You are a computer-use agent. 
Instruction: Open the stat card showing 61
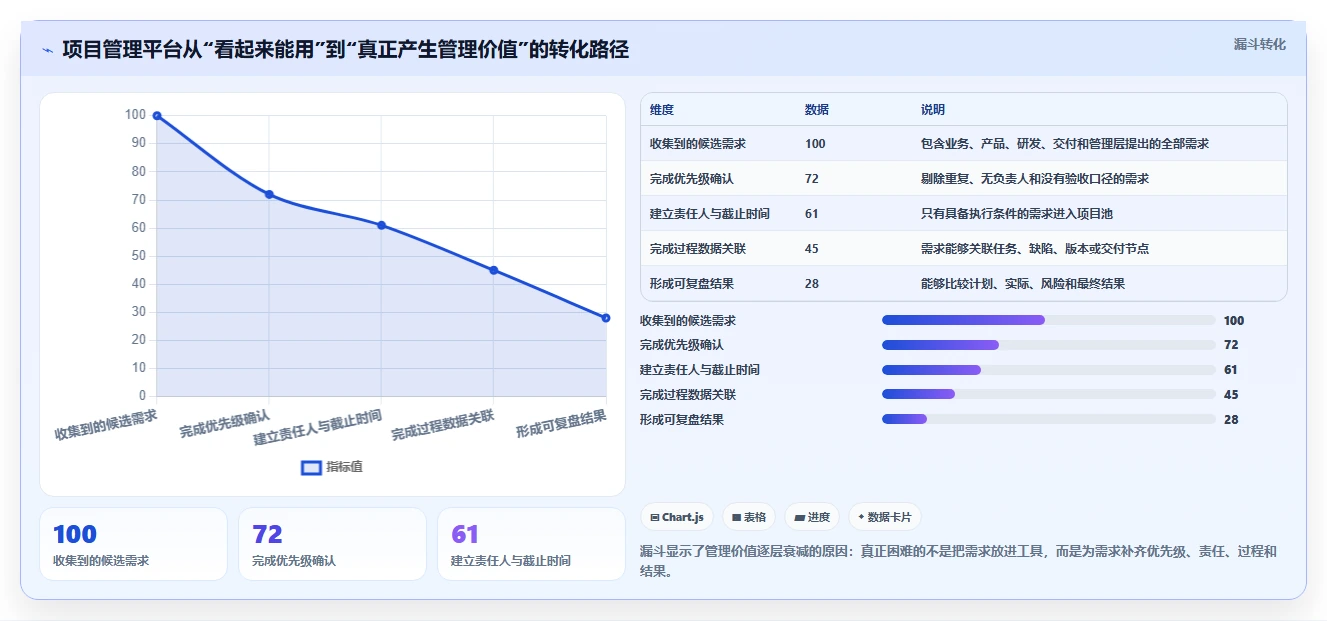pos(531,544)
